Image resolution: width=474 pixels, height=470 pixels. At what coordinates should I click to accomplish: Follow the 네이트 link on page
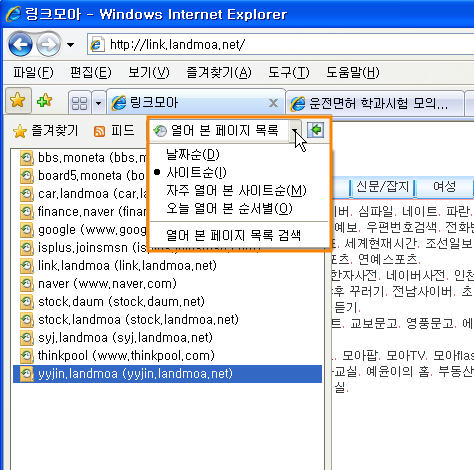(x=419, y=211)
